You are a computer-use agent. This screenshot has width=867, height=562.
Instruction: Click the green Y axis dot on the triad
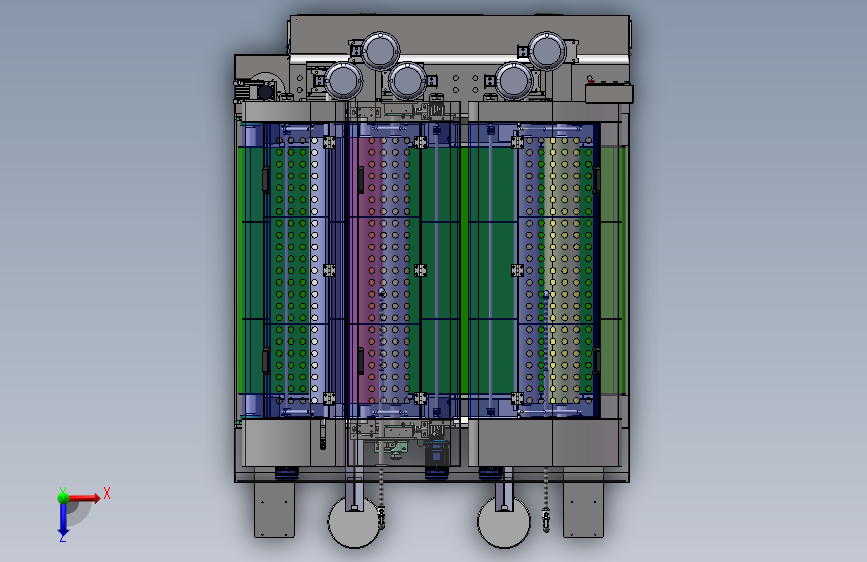[63, 497]
